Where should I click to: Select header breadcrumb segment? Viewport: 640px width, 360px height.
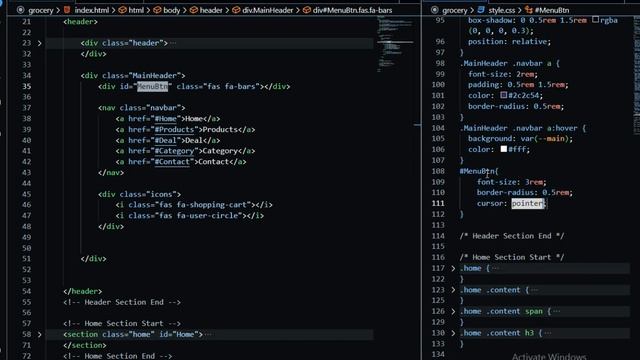click(211, 10)
